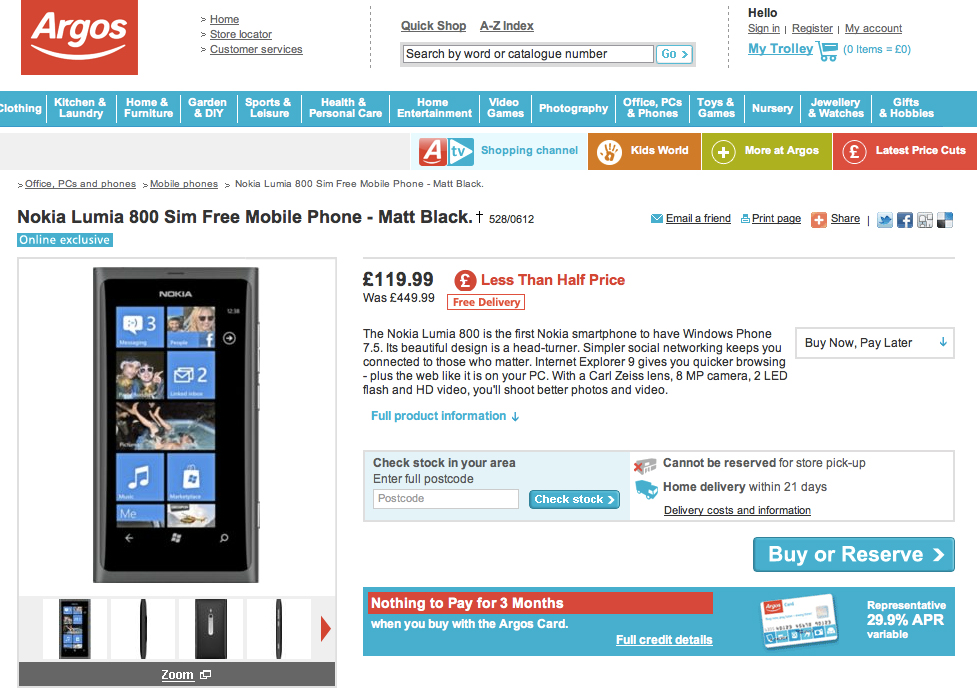The height and width of the screenshot is (690, 977).
Task: Click next arrow in thumbnail carousel
Action: [325, 629]
